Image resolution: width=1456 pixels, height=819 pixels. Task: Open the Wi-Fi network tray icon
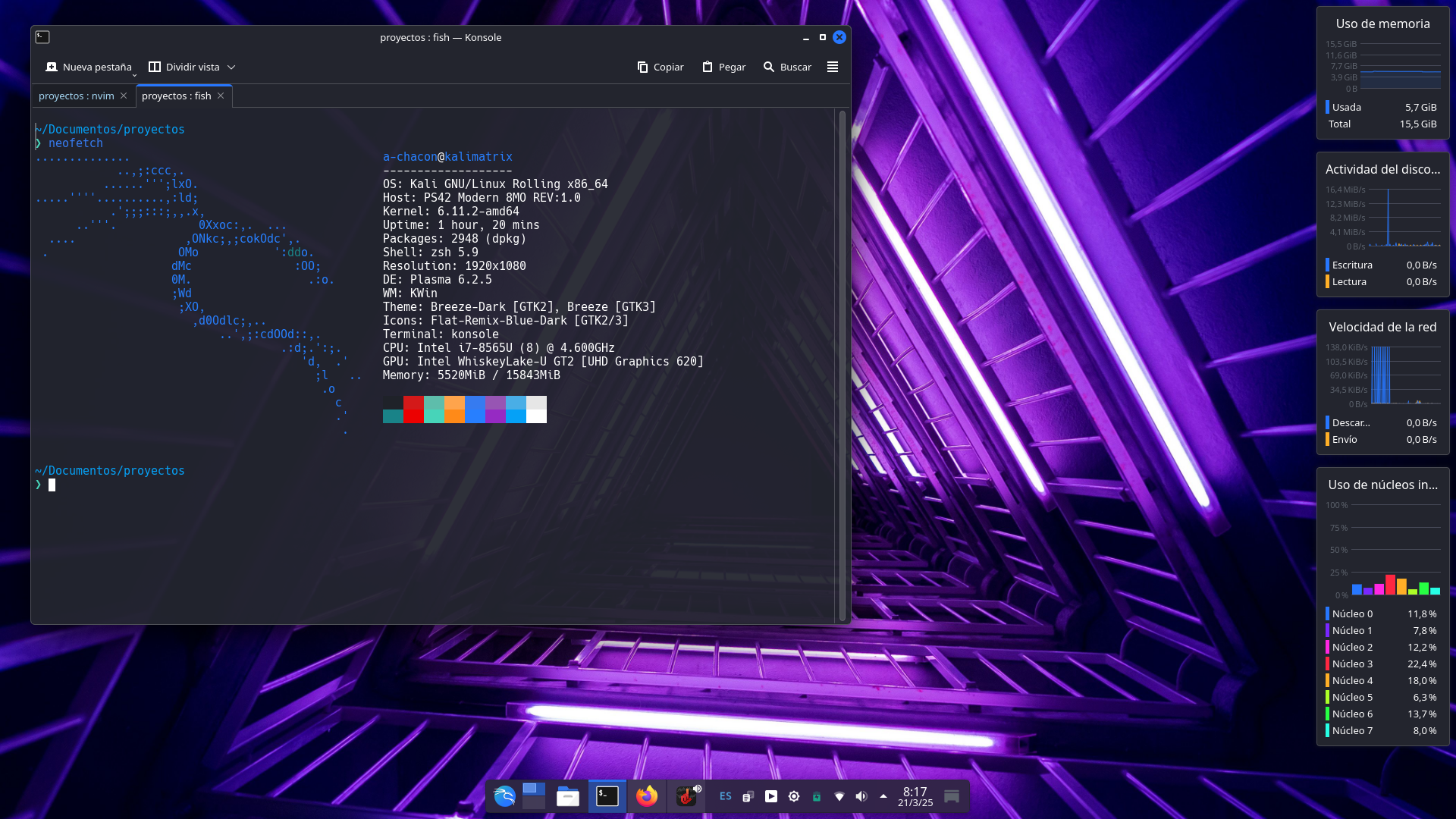coord(839,796)
